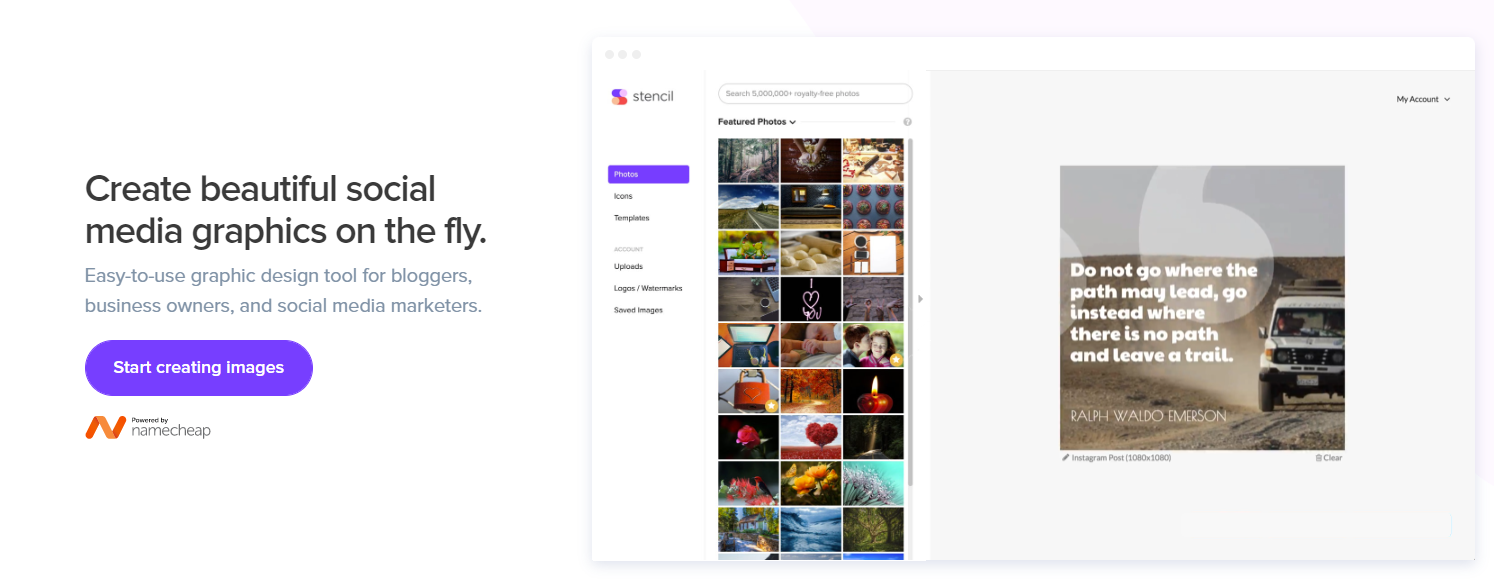This screenshot has width=1494, height=586.
Task: Click the trash Clear icon under canvas
Action: click(x=1319, y=458)
